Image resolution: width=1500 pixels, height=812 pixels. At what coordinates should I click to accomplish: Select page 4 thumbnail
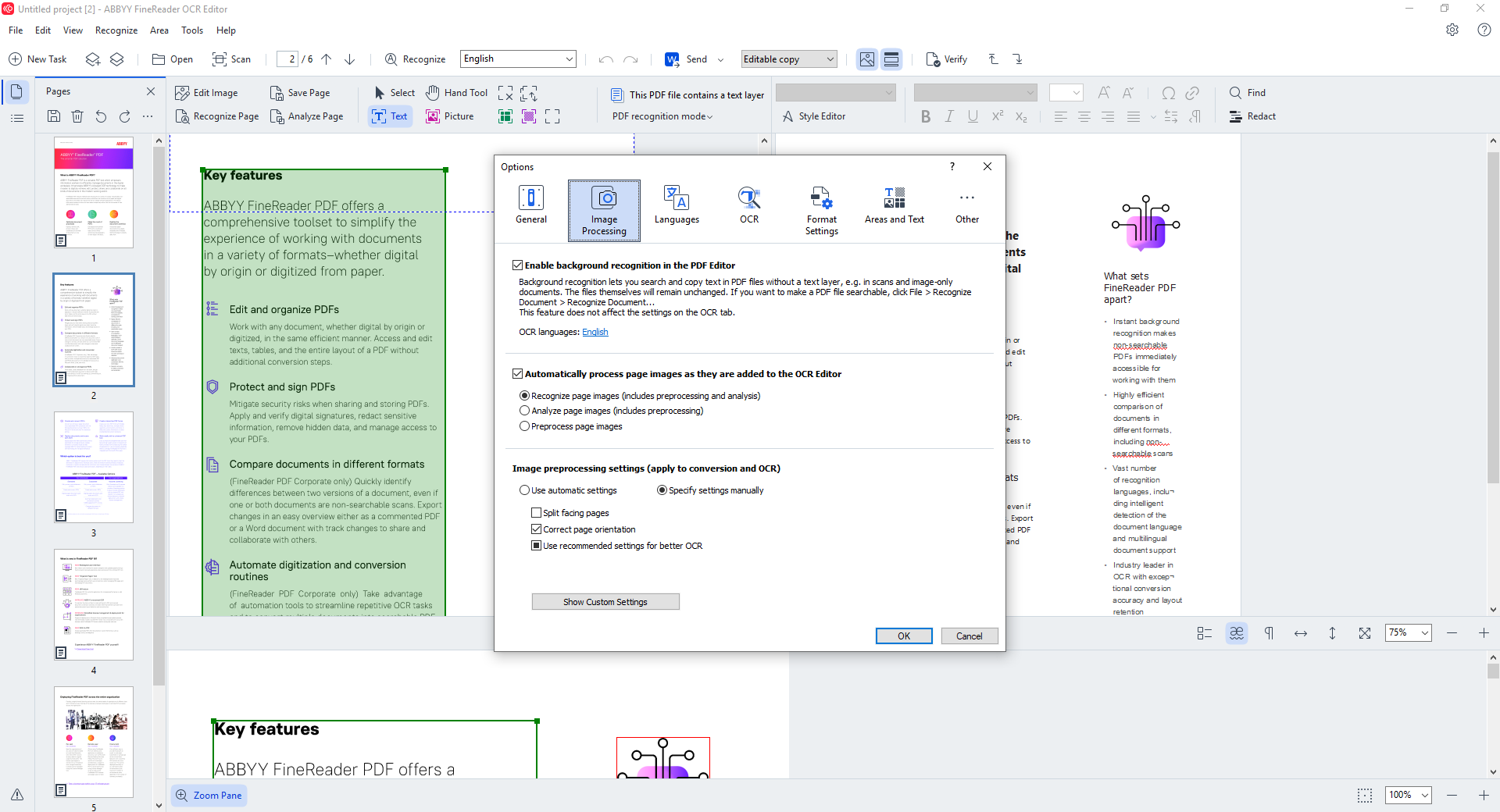pyautogui.click(x=94, y=604)
